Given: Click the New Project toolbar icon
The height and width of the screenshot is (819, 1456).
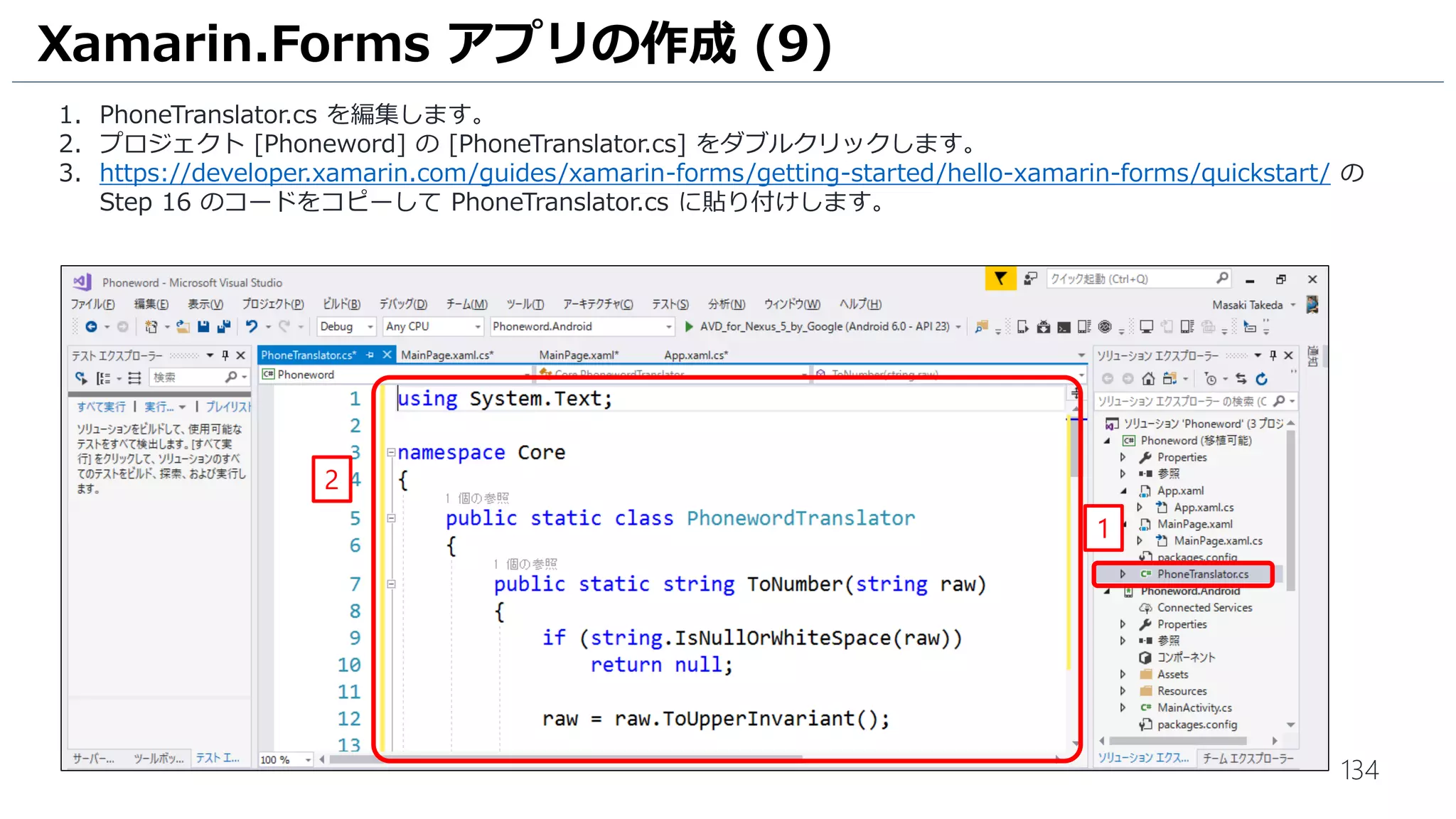Looking at the screenshot, I should point(151,326).
